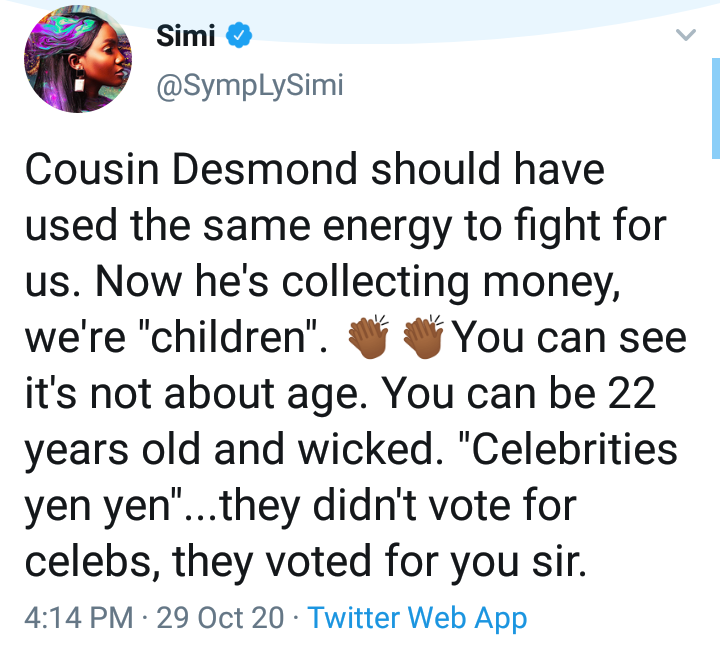
Task: Click the 4:14 PM timestamp
Action: point(79,618)
